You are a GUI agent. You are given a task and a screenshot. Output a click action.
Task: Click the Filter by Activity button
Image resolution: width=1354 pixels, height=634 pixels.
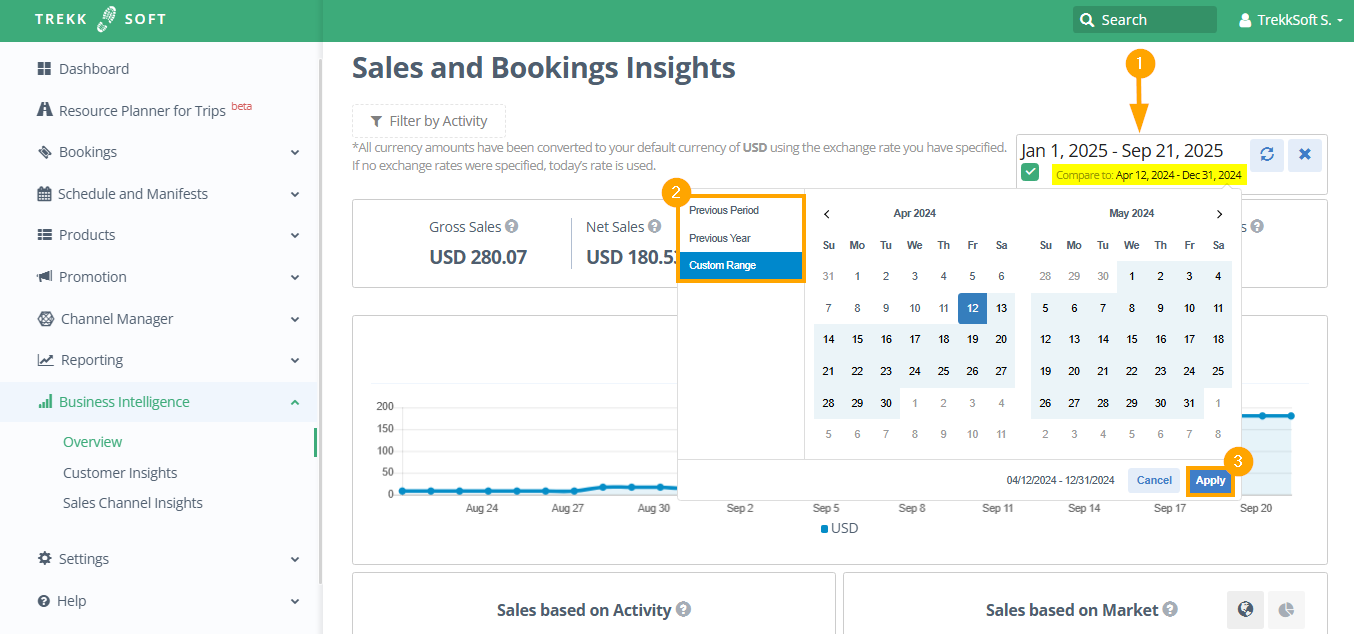pos(429,121)
